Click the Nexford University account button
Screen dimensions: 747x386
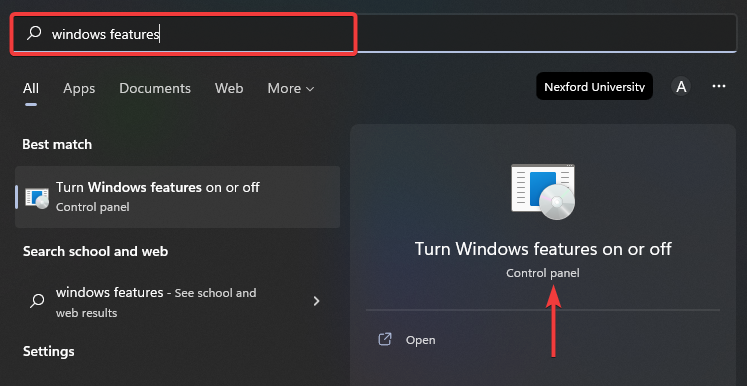point(595,86)
